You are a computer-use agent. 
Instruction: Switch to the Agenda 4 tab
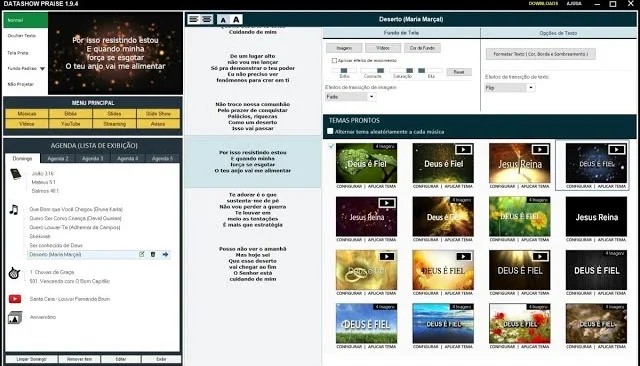(128, 158)
